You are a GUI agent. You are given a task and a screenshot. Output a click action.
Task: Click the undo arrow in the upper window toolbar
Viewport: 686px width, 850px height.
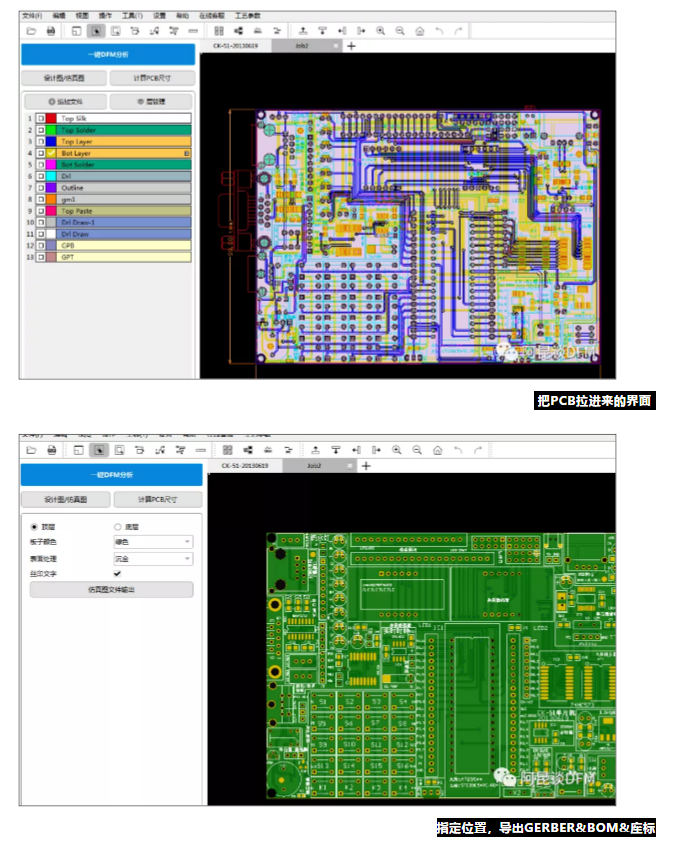(x=439, y=31)
